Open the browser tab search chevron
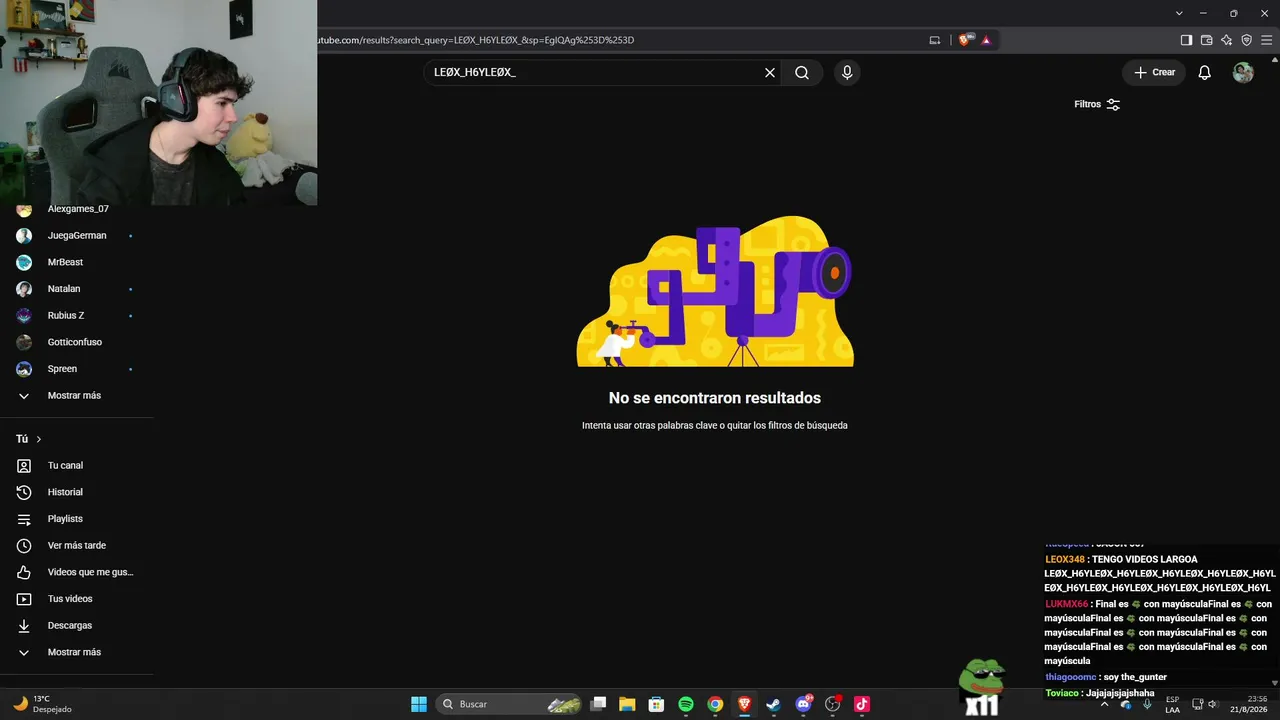The width and height of the screenshot is (1280, 720). coord(1179,13)
